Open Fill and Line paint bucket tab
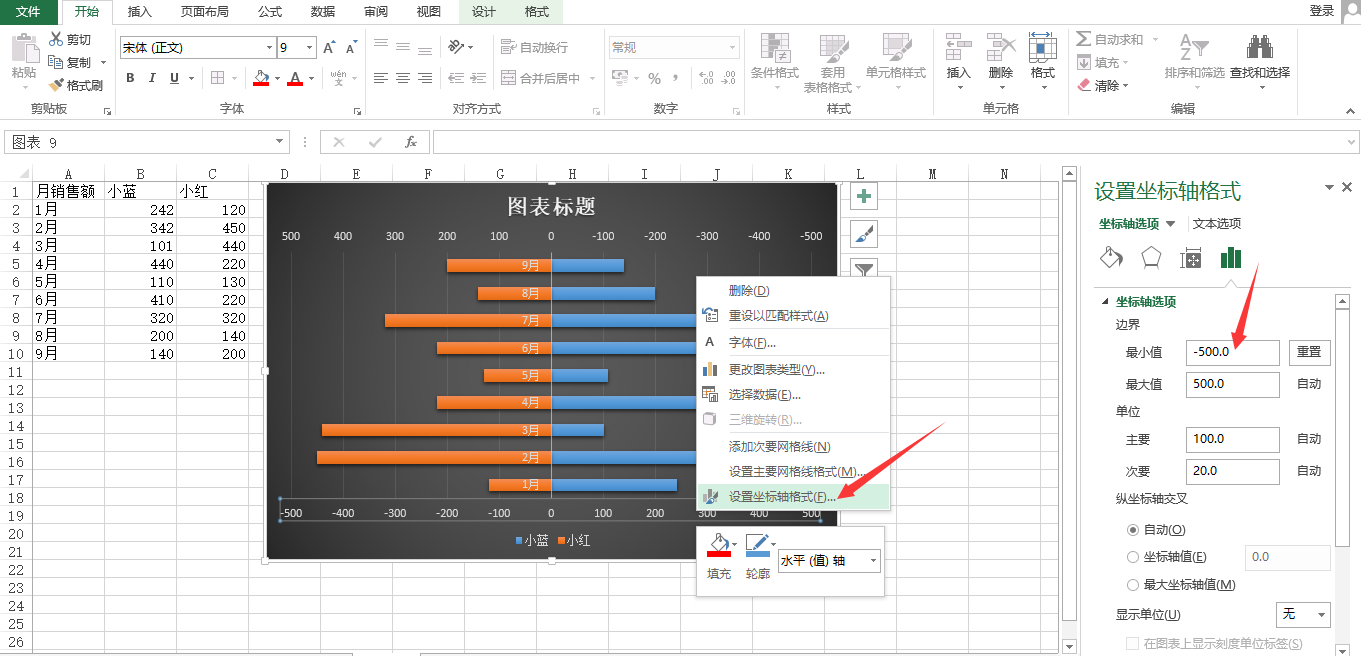 1111,258
